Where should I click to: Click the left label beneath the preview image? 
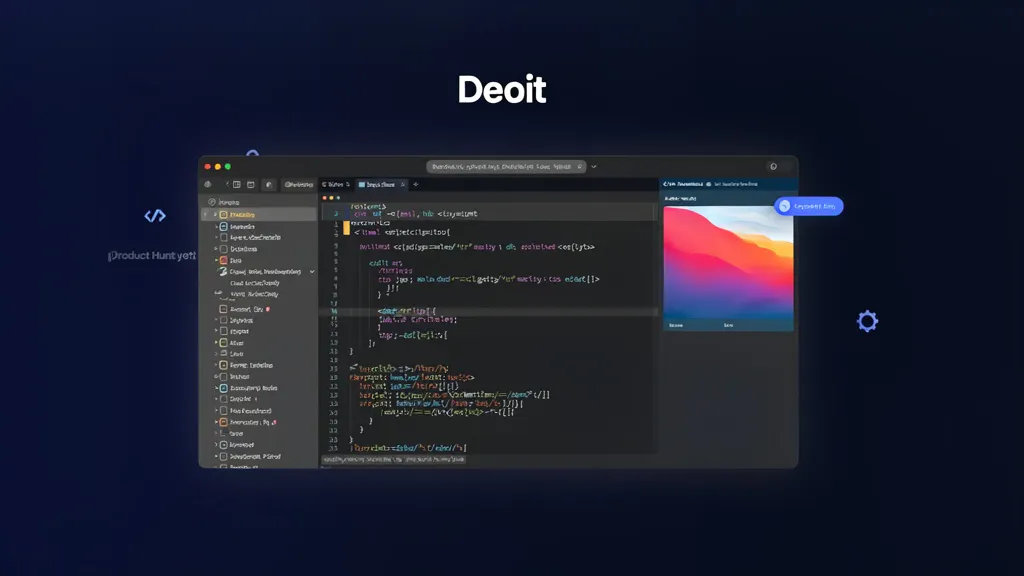(676, 325)
